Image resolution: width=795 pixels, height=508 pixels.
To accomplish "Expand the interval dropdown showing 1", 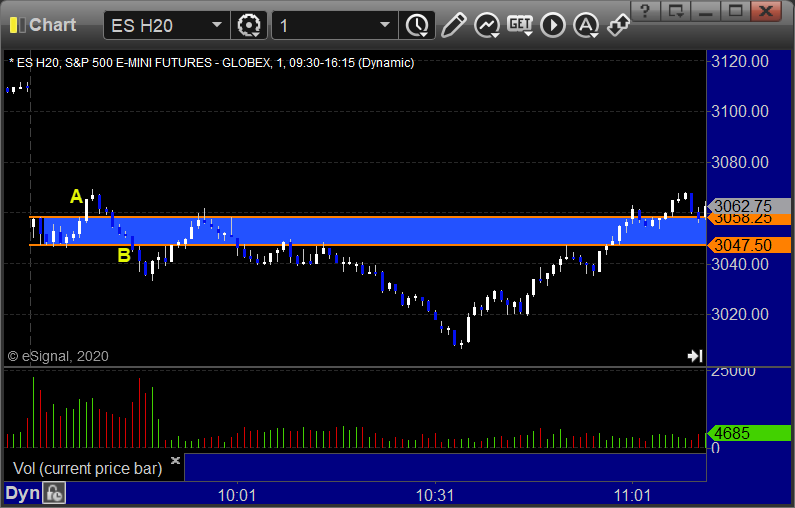I will [385, 25].
